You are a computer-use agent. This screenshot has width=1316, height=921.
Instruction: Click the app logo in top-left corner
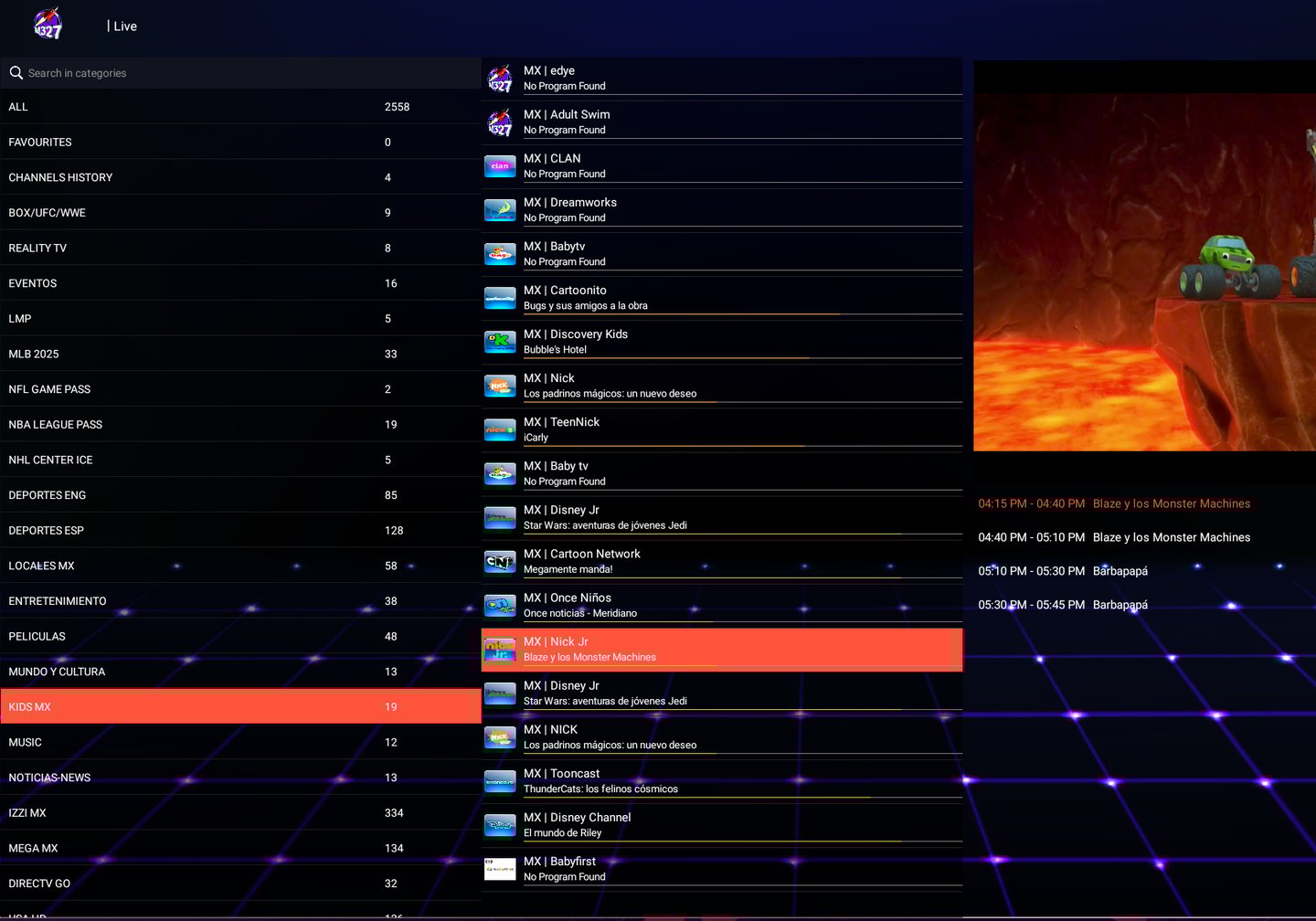[48, 25]
